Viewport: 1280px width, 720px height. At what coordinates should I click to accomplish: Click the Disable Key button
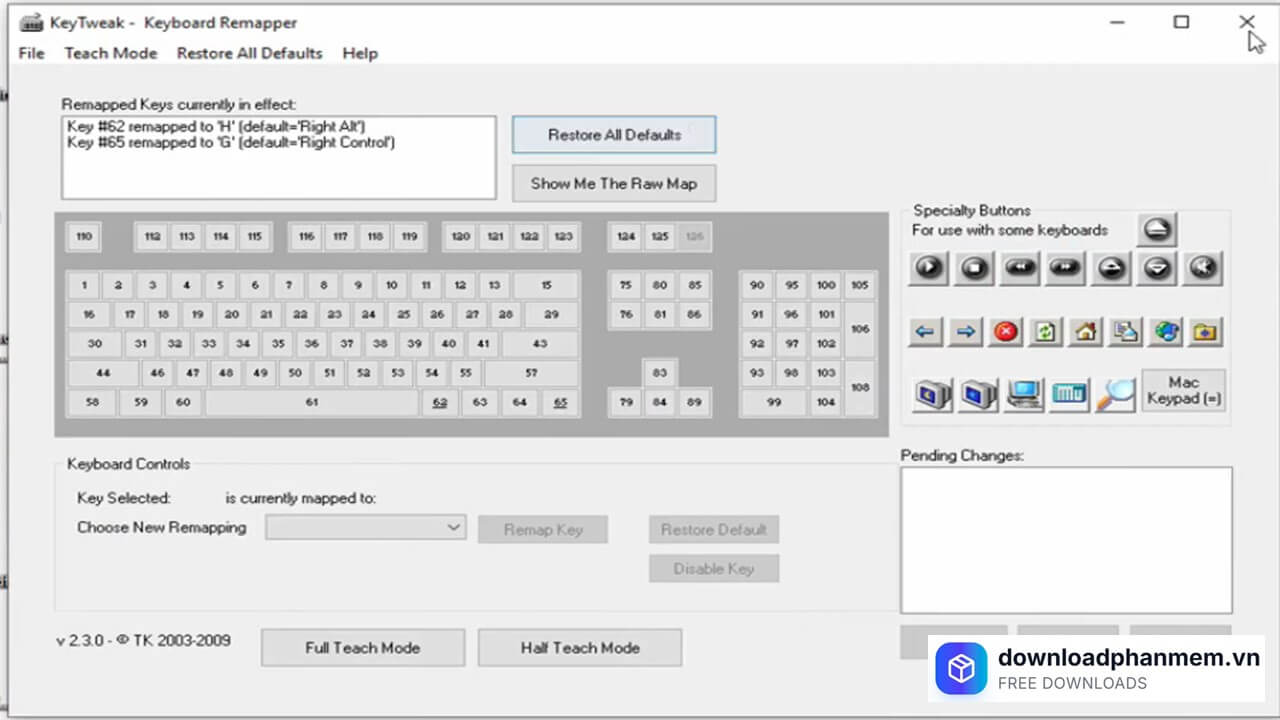[714, 569]
